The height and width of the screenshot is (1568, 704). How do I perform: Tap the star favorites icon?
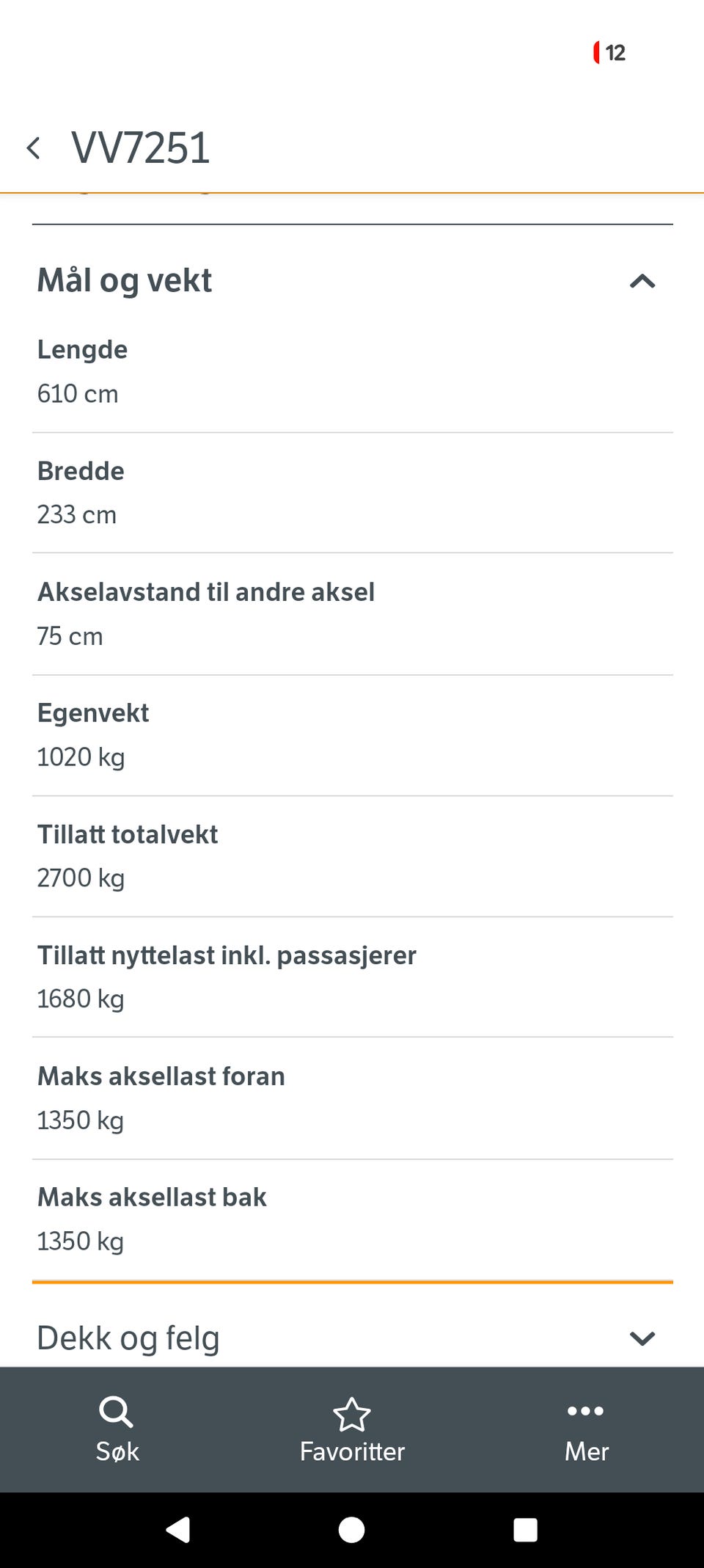coord(352,1414)
